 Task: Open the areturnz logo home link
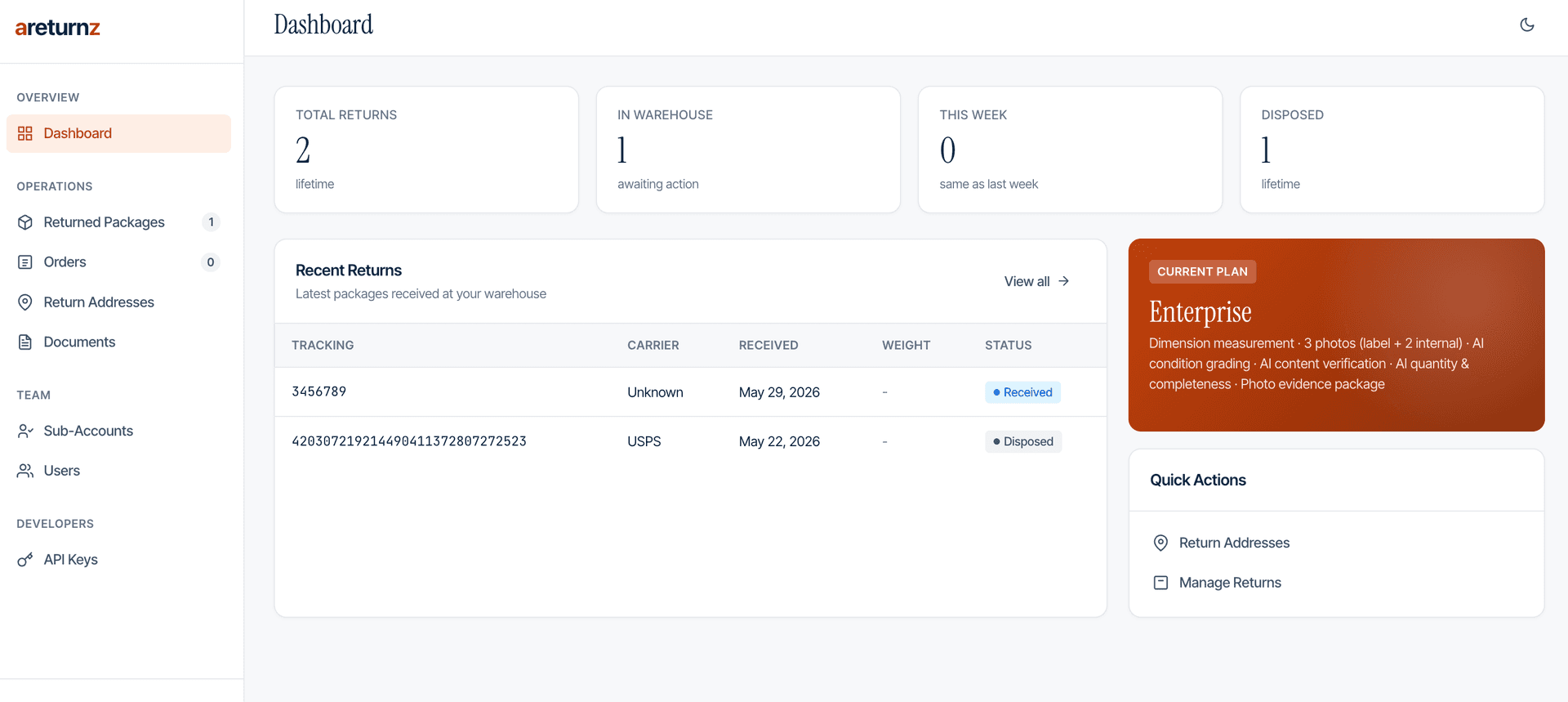tap(57, 28)
